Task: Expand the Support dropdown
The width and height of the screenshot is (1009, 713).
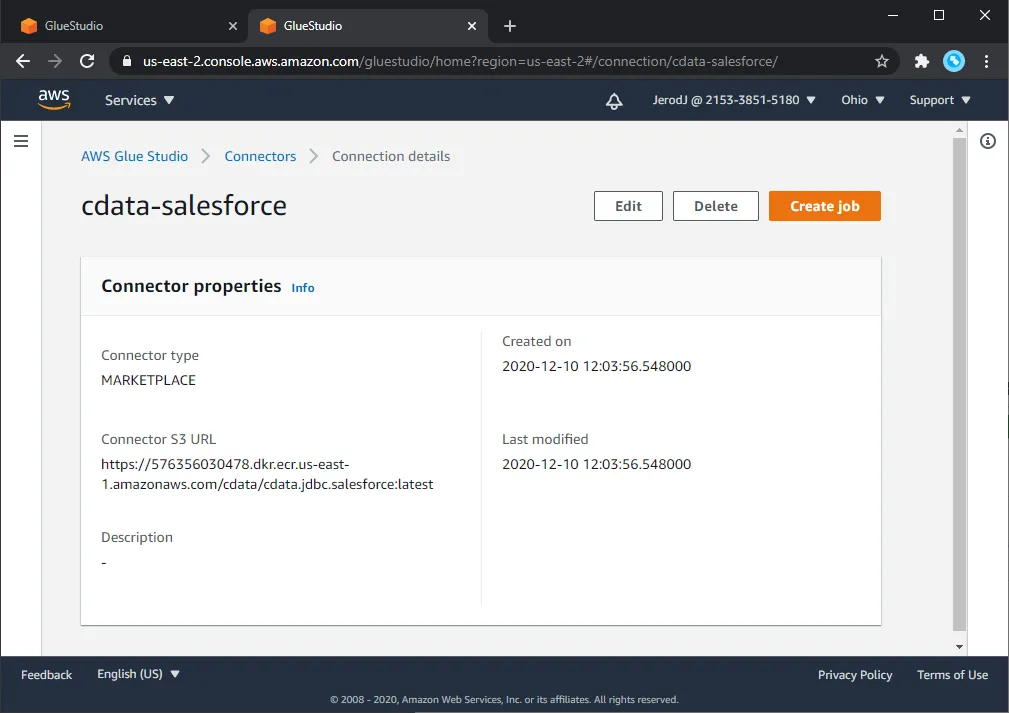Action: pos(938,99)
